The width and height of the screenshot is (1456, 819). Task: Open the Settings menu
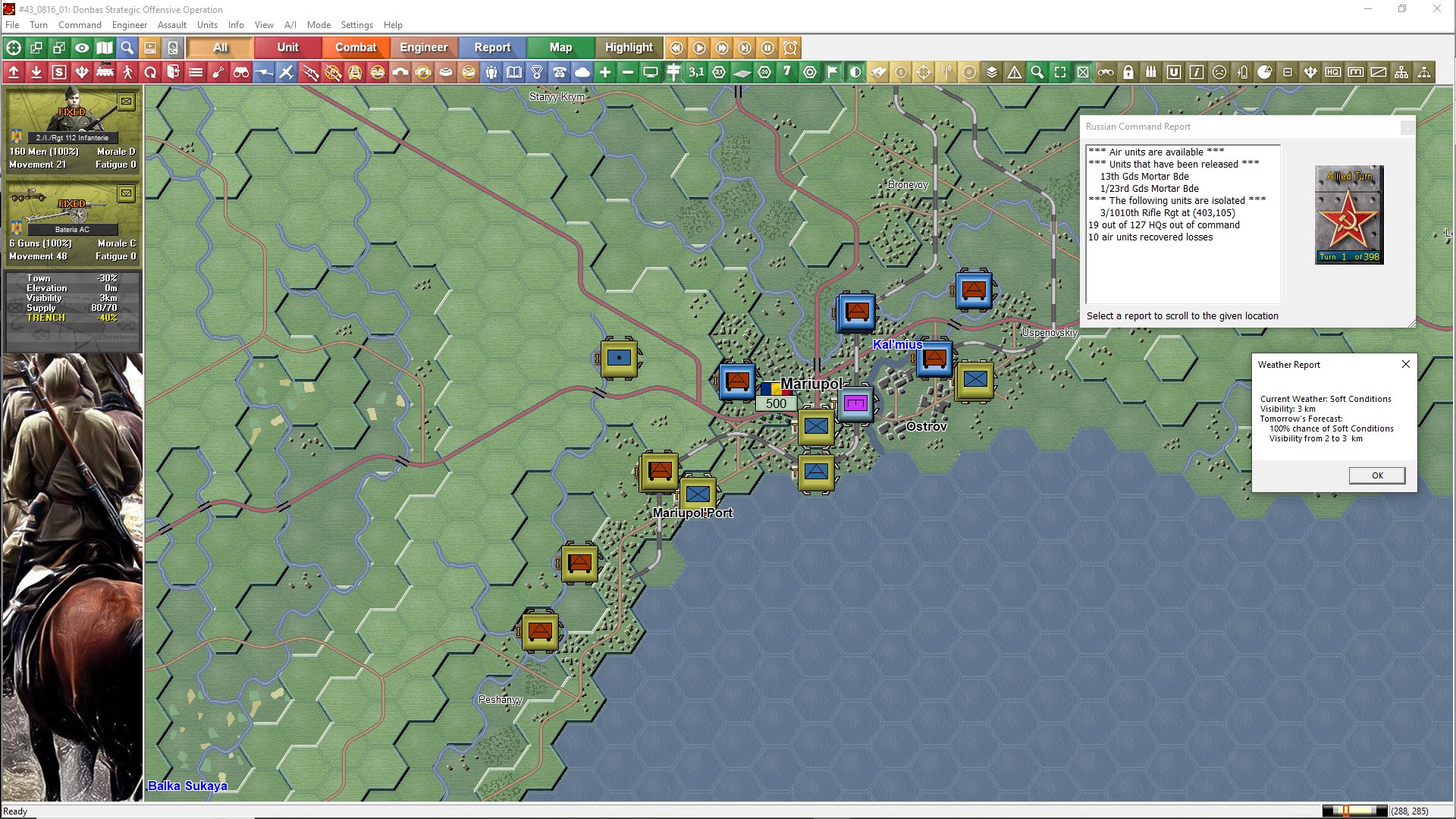pos(356,25)
